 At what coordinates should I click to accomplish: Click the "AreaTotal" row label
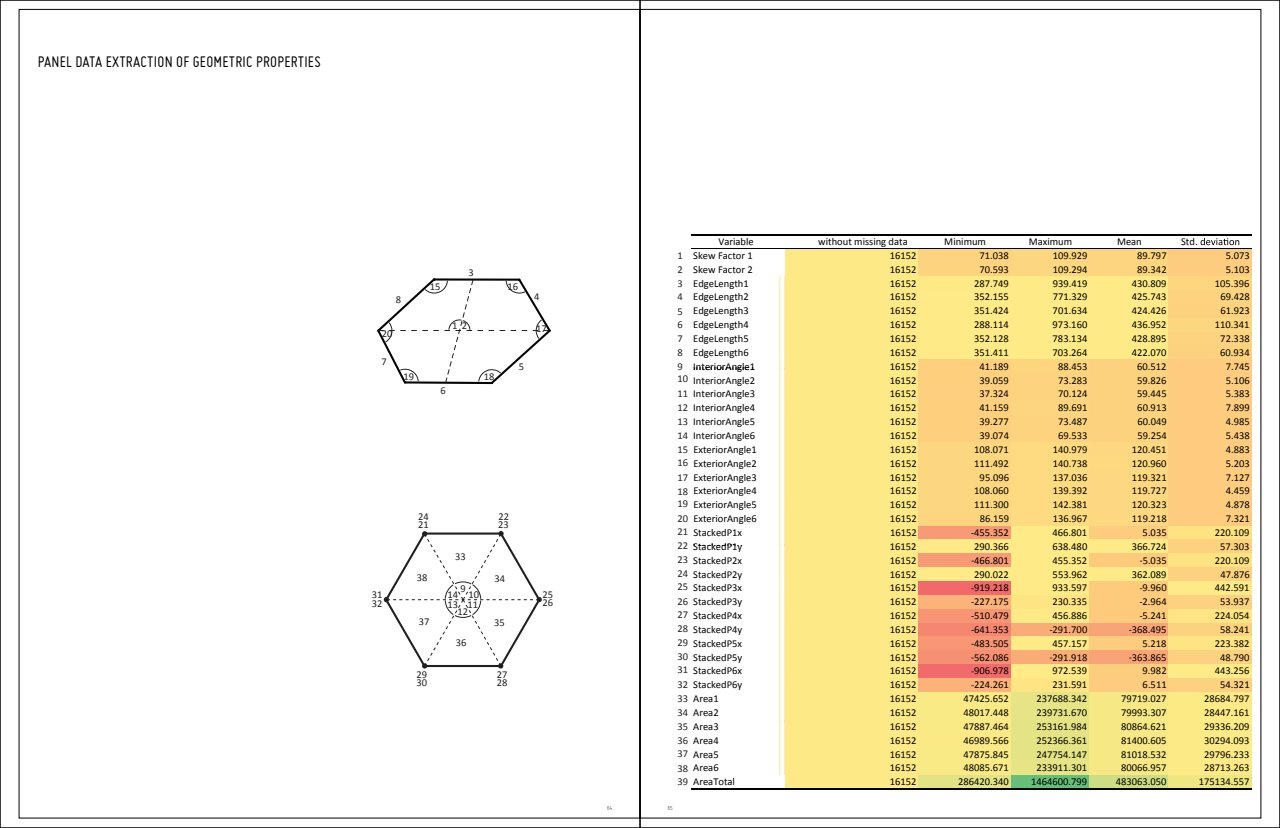coord(713,782)
